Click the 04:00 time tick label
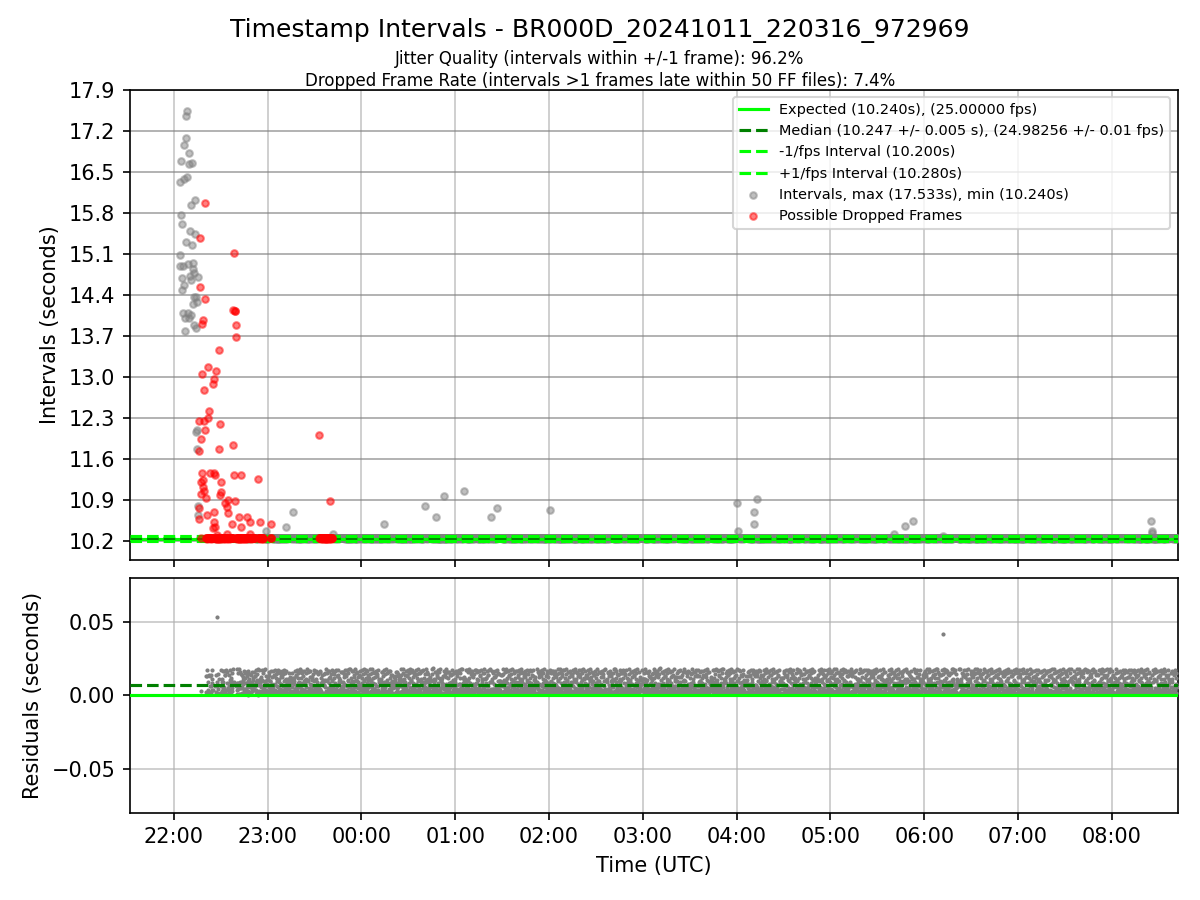The width and height of the screenshot is (1200, 900). click(x=737, y=835)
